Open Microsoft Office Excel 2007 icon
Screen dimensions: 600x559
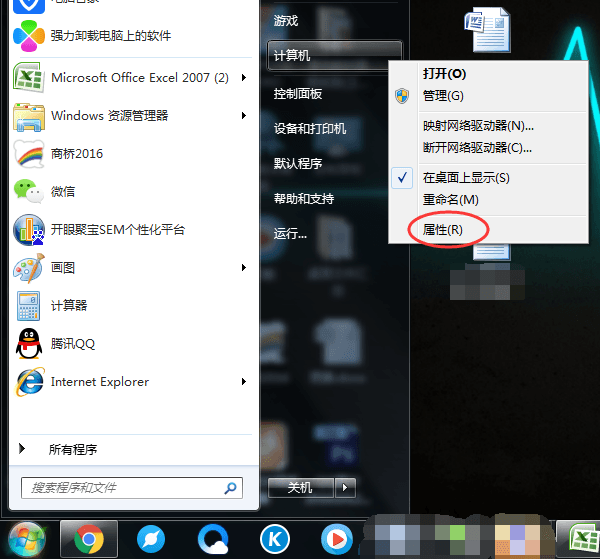(x=30, y=78)
